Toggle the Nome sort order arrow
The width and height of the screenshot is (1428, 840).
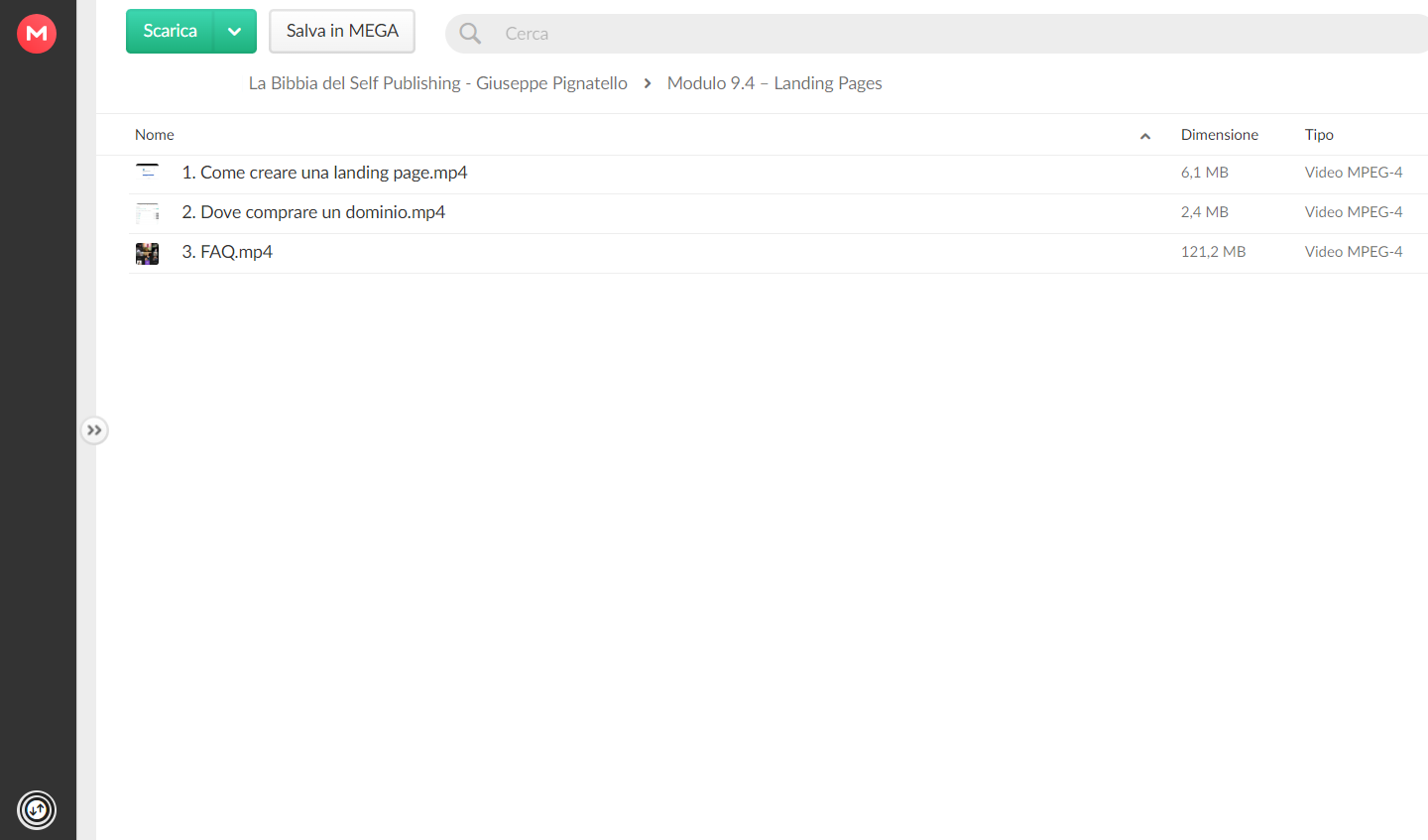pyautogui.click(x=1145, y=136)
